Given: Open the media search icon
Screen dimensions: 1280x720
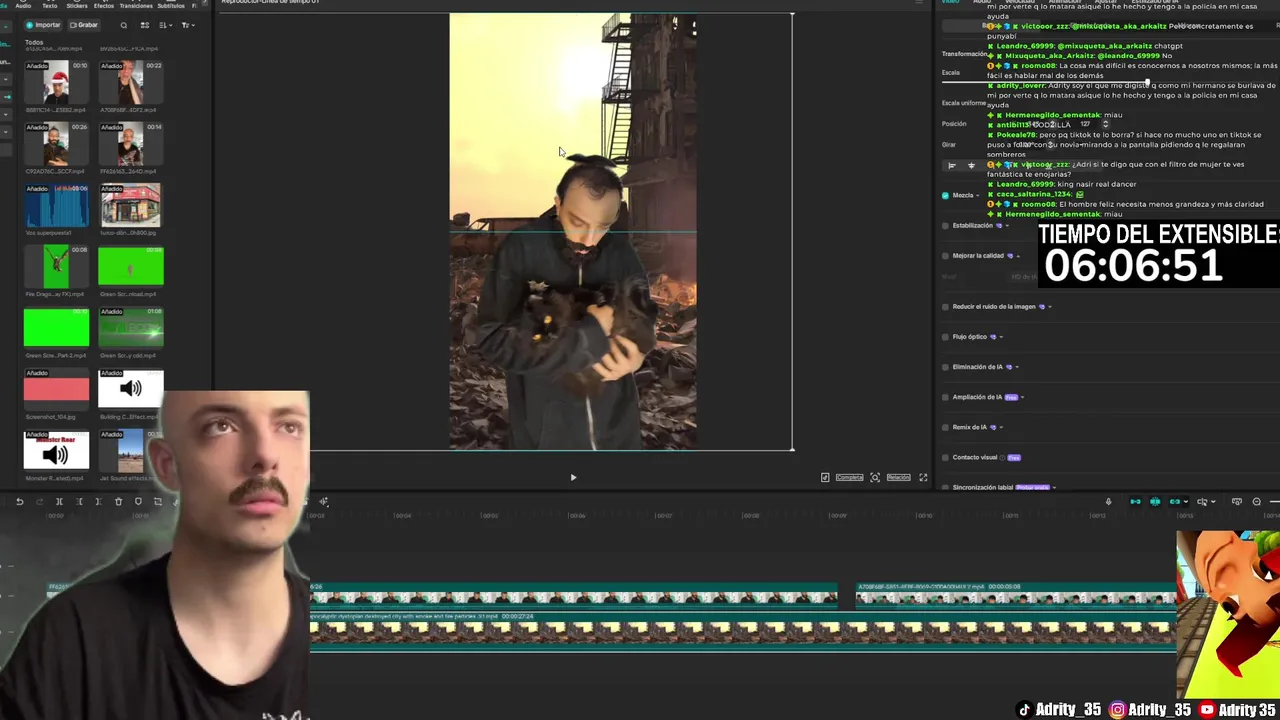Looking at the screenshot, I should [124, 25].
